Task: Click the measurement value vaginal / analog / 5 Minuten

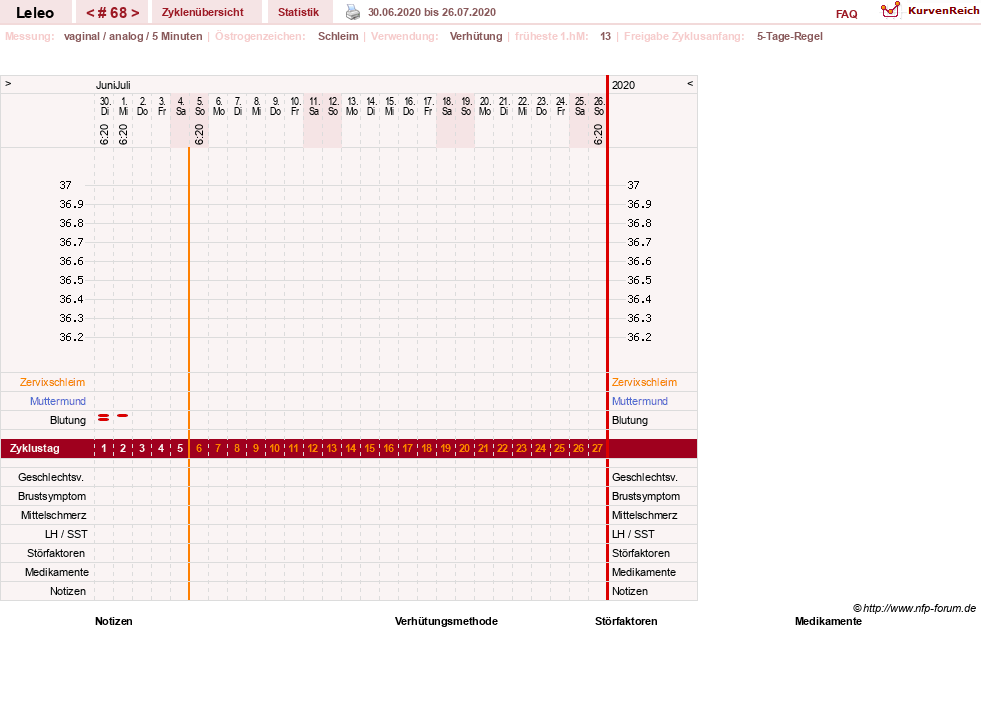Action: pyautogui.click(x=133, y=36)
